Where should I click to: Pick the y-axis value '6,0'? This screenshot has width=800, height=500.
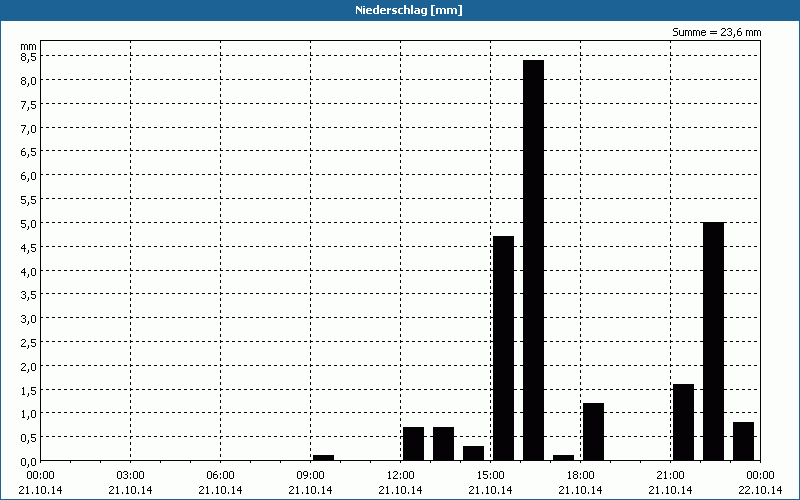pyautogui.click(x=28, y=176)
